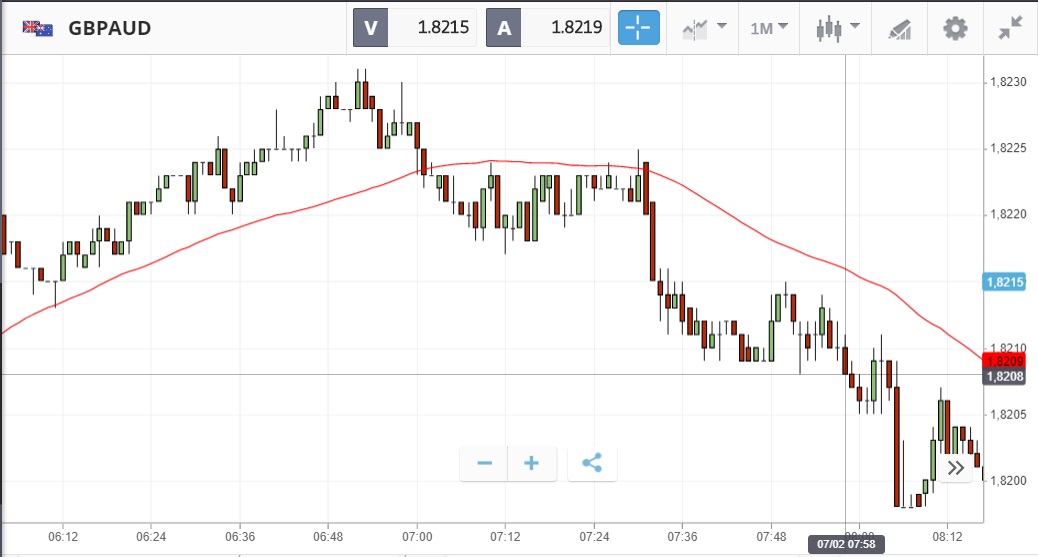This screenshot has width=1038, height=557.
Task: Open the indicators dropdown
Action: (x=703, y=28)
